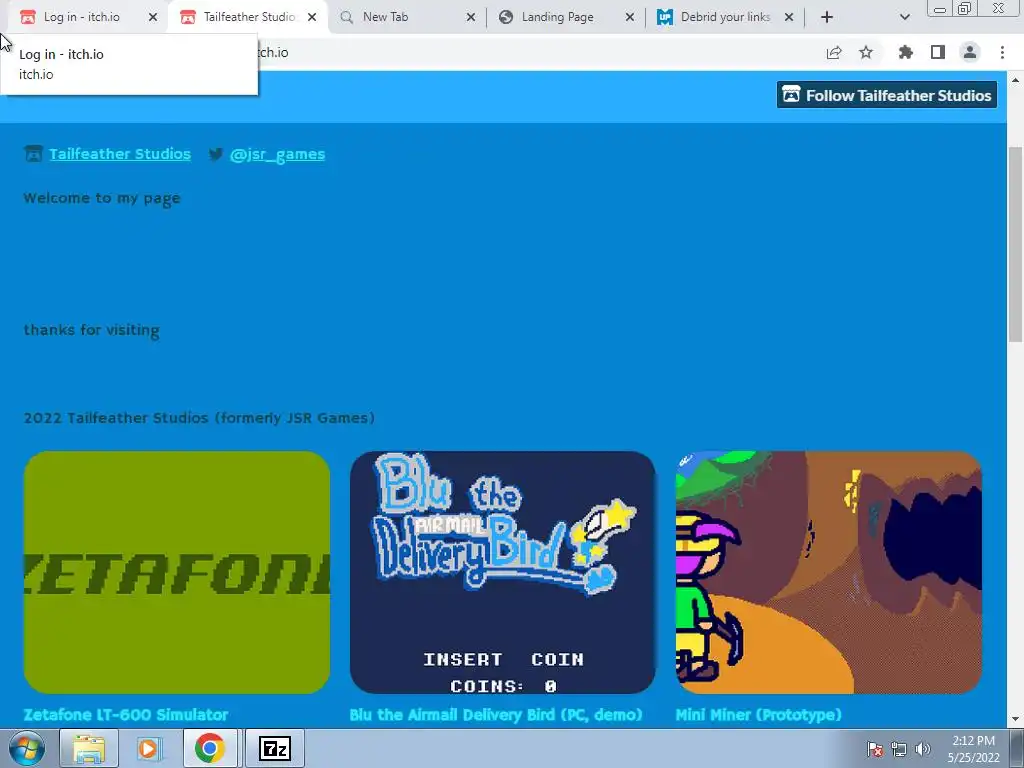Open the @jsr_games Twitter link
The height and width of the screenshot is (768, 1024).
pos(278,154)
